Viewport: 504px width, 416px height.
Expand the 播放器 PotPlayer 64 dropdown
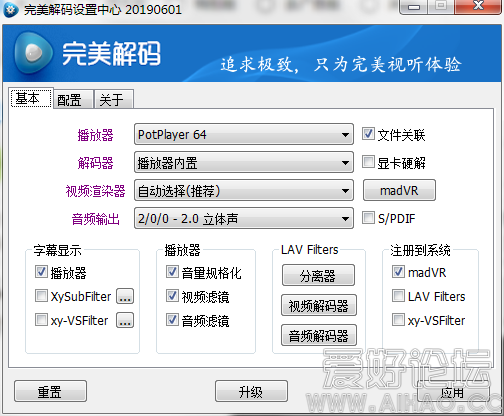tap(244, 134)
